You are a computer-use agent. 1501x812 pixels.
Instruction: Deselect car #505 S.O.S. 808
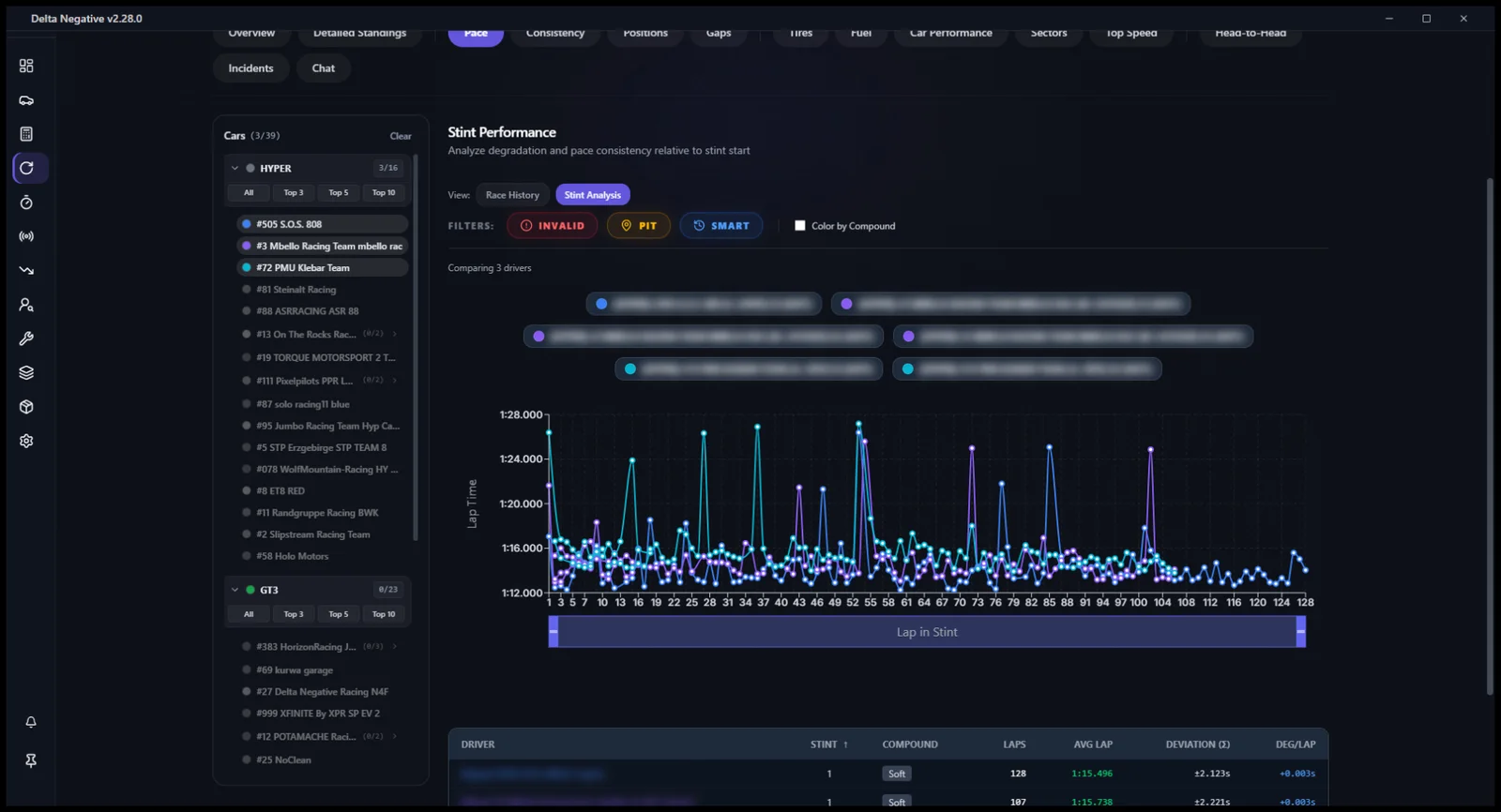[x=323, y=224]
